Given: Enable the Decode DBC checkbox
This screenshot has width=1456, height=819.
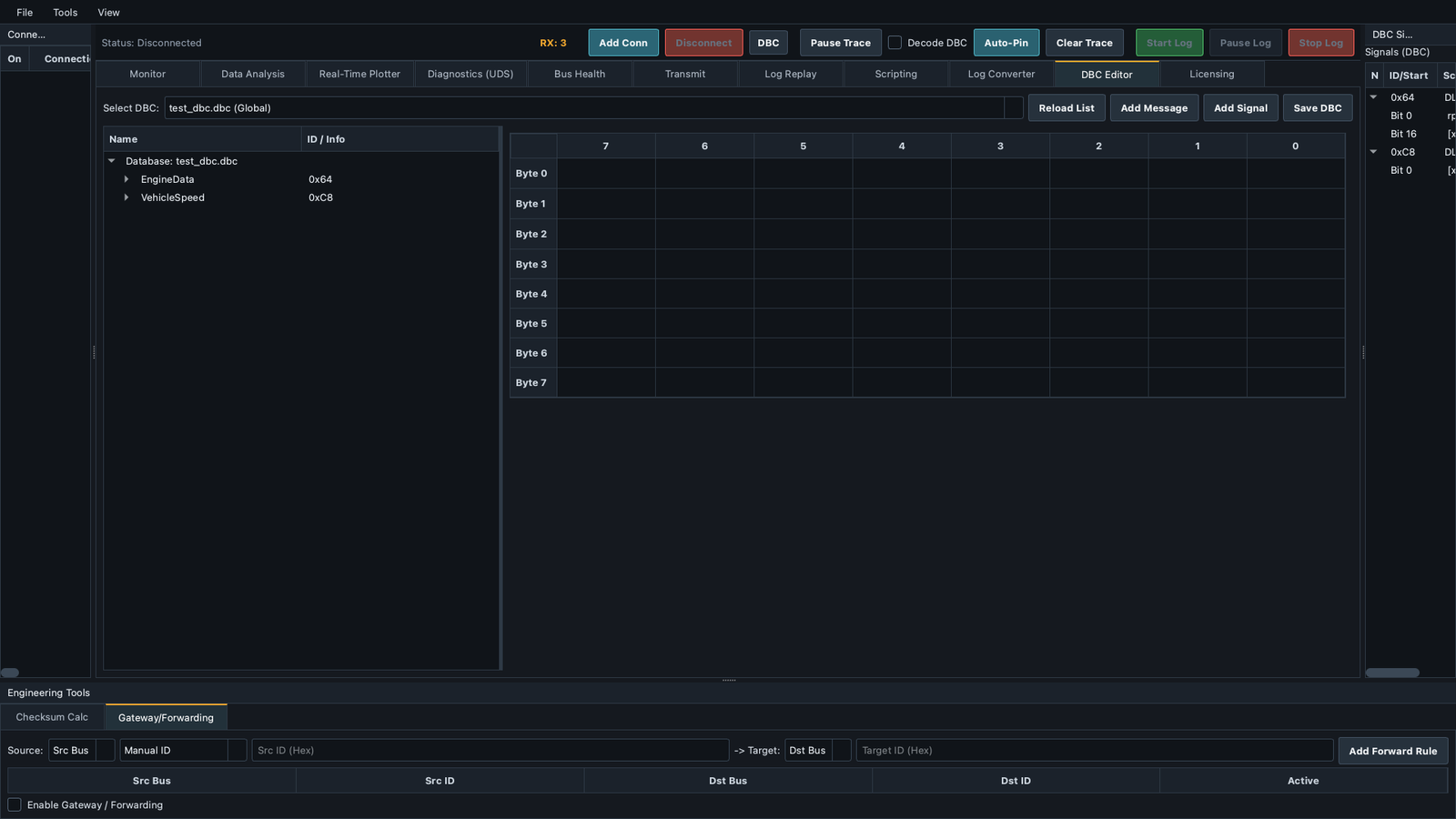Looking at the screenshot, I should 895,43.
